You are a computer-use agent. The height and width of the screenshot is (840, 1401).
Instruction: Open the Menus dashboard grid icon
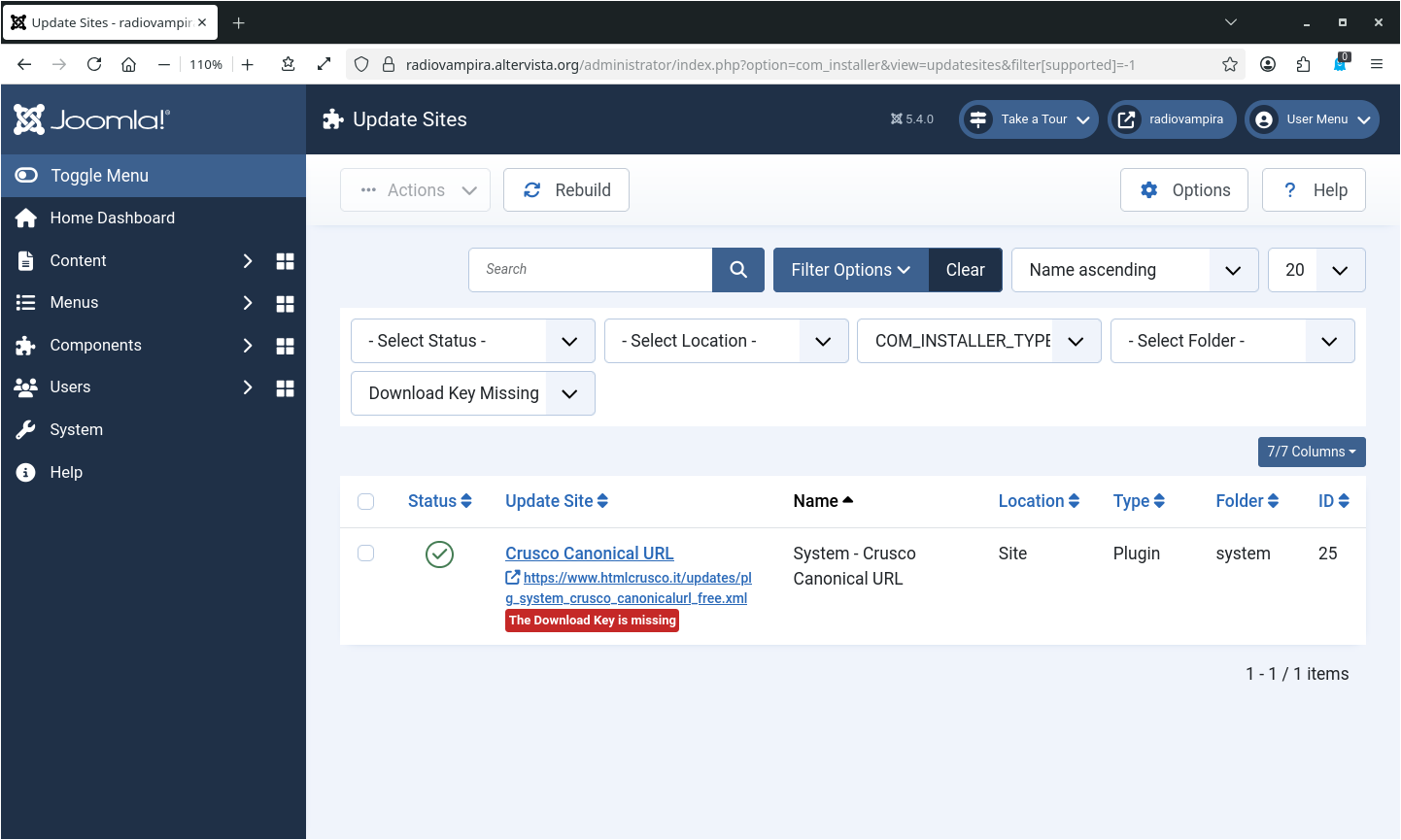285,304
